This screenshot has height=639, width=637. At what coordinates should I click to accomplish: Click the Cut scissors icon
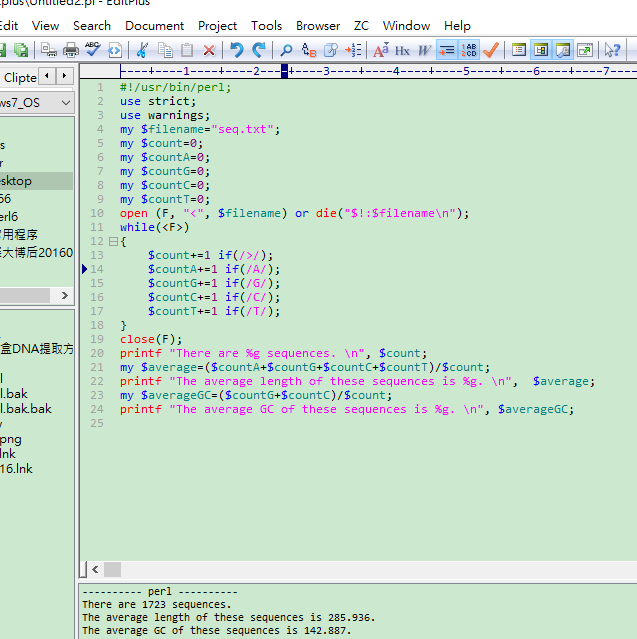(142, 50)
